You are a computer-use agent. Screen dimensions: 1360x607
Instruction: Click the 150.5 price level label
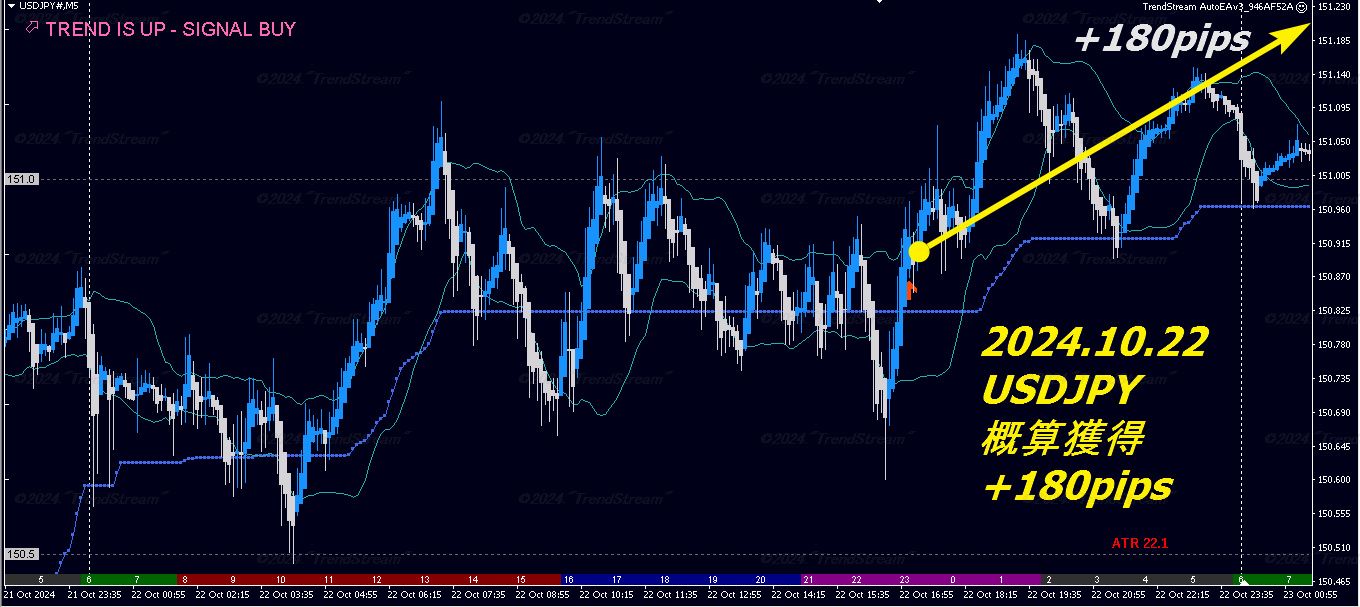tap(21, 554)
